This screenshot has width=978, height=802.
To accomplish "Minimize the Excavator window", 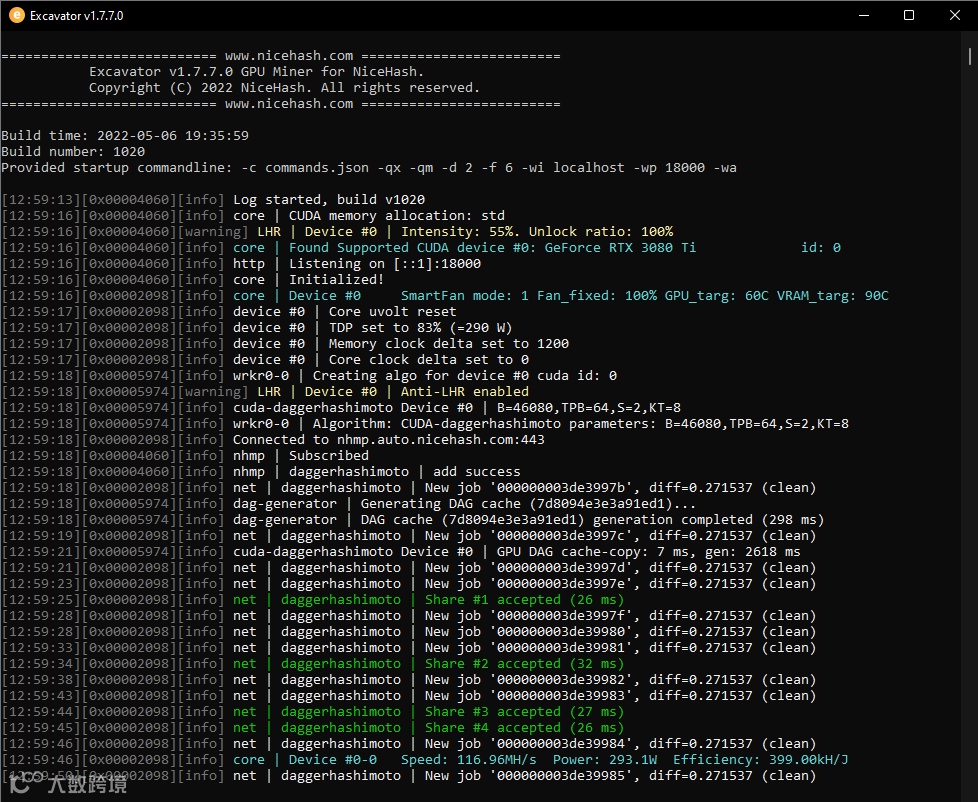I will click(864, 16).
